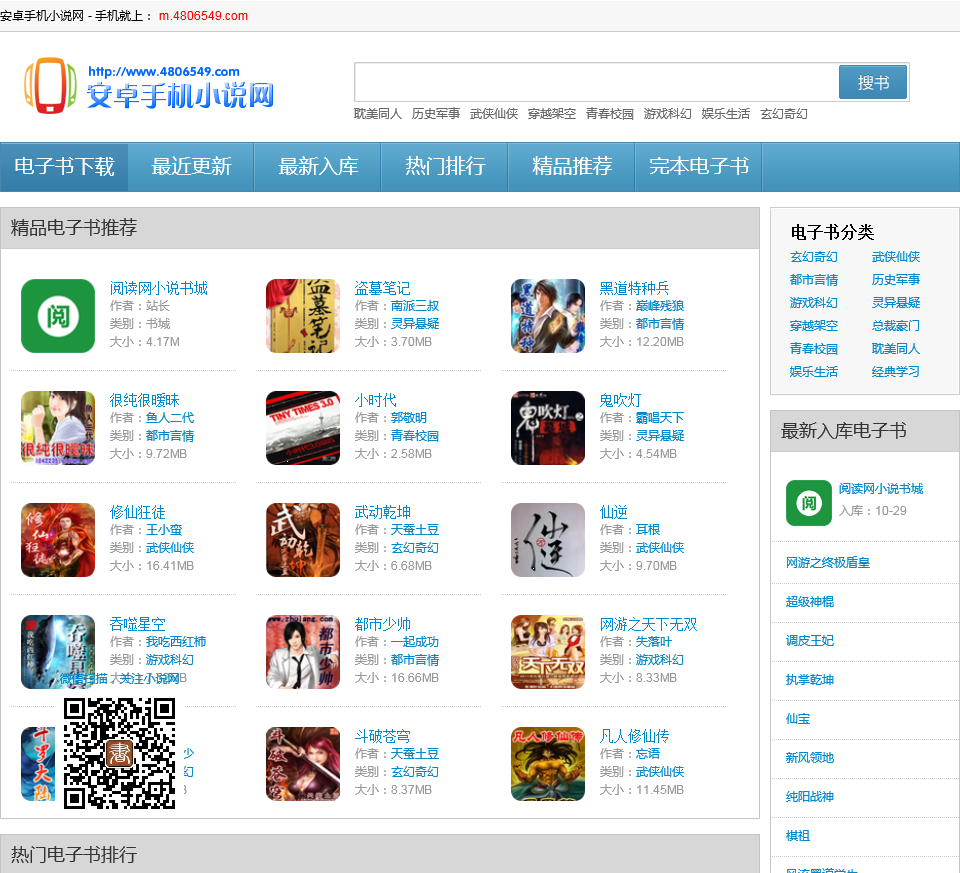
Task: Open the 精品推荐 nav tab
Action: click(x=572, y=167)
